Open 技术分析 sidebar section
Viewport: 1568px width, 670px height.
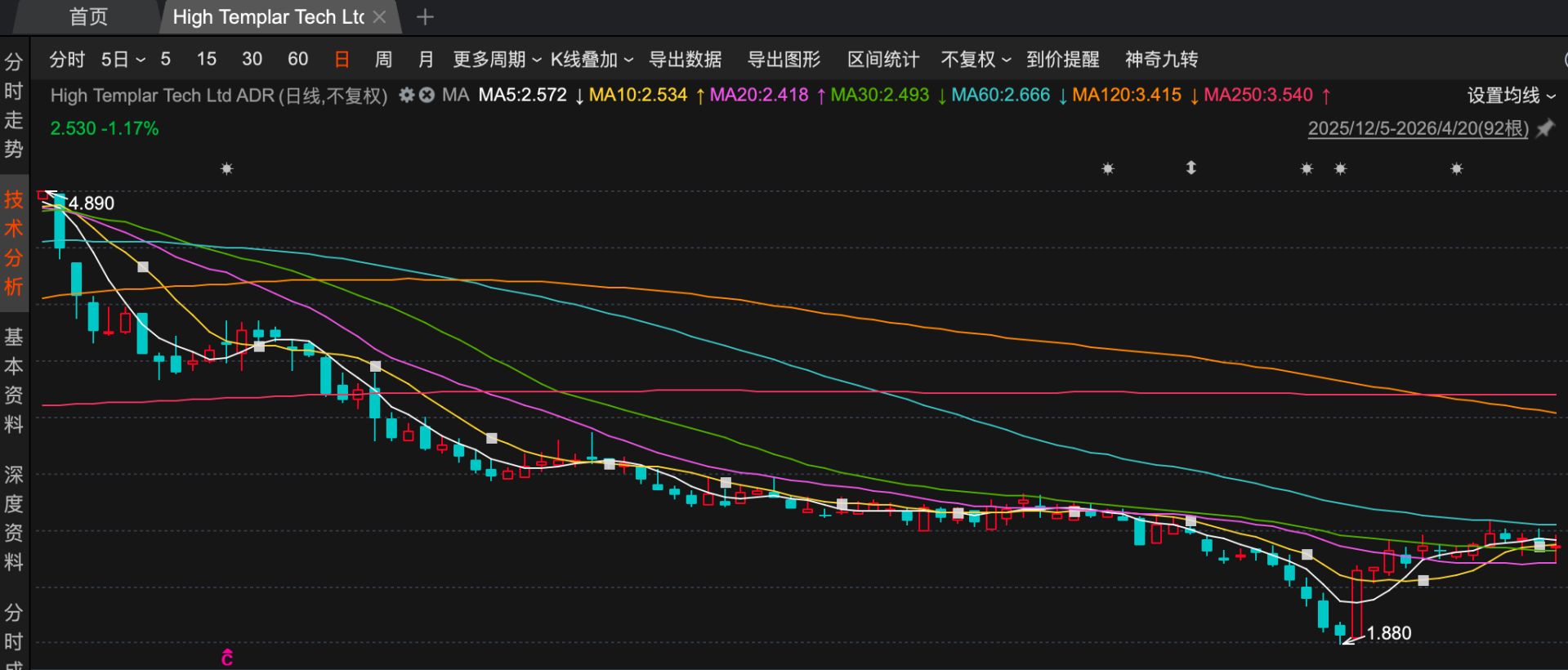(14, 243)
